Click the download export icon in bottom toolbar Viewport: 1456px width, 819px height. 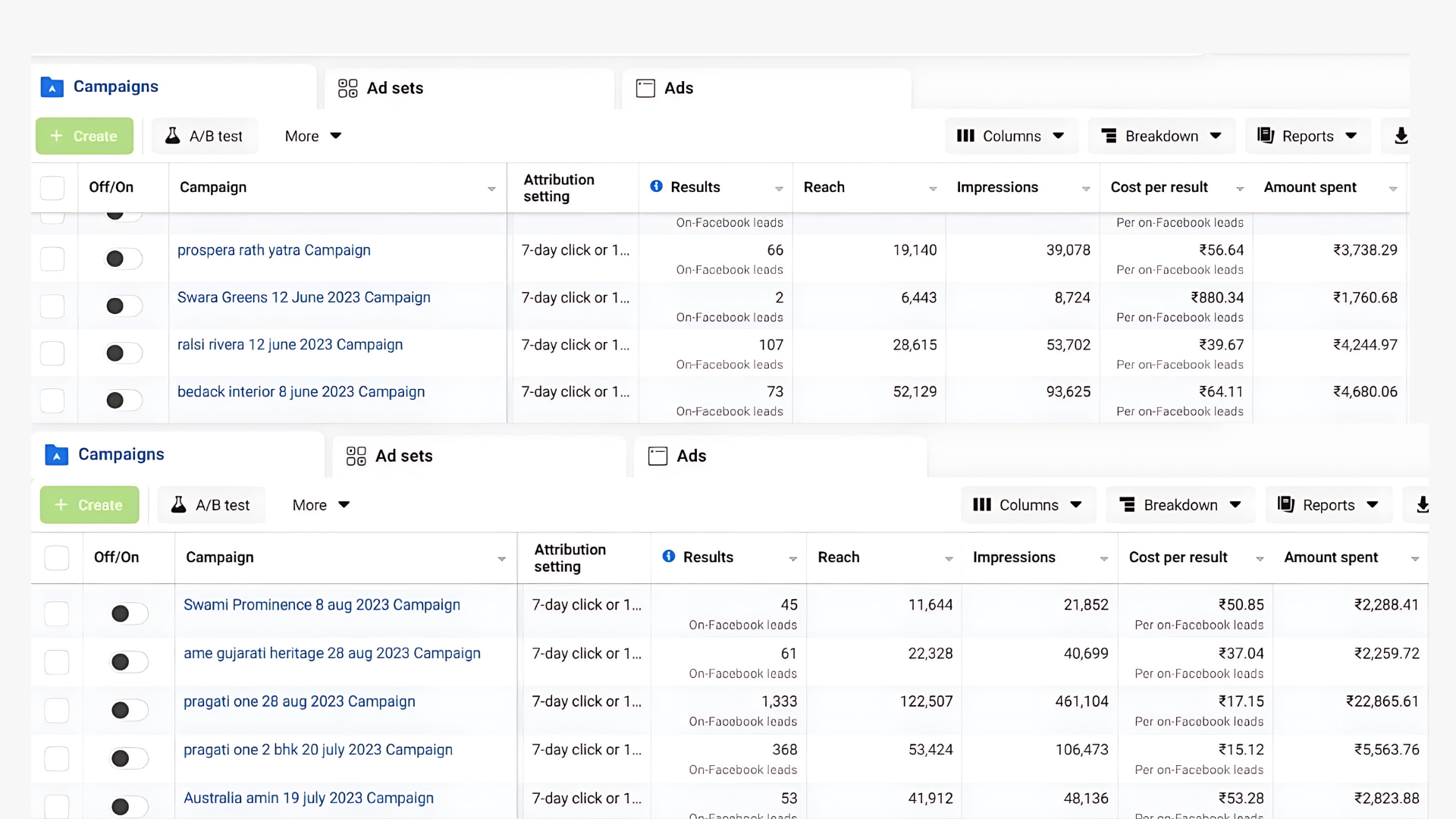click(1422, 505)
